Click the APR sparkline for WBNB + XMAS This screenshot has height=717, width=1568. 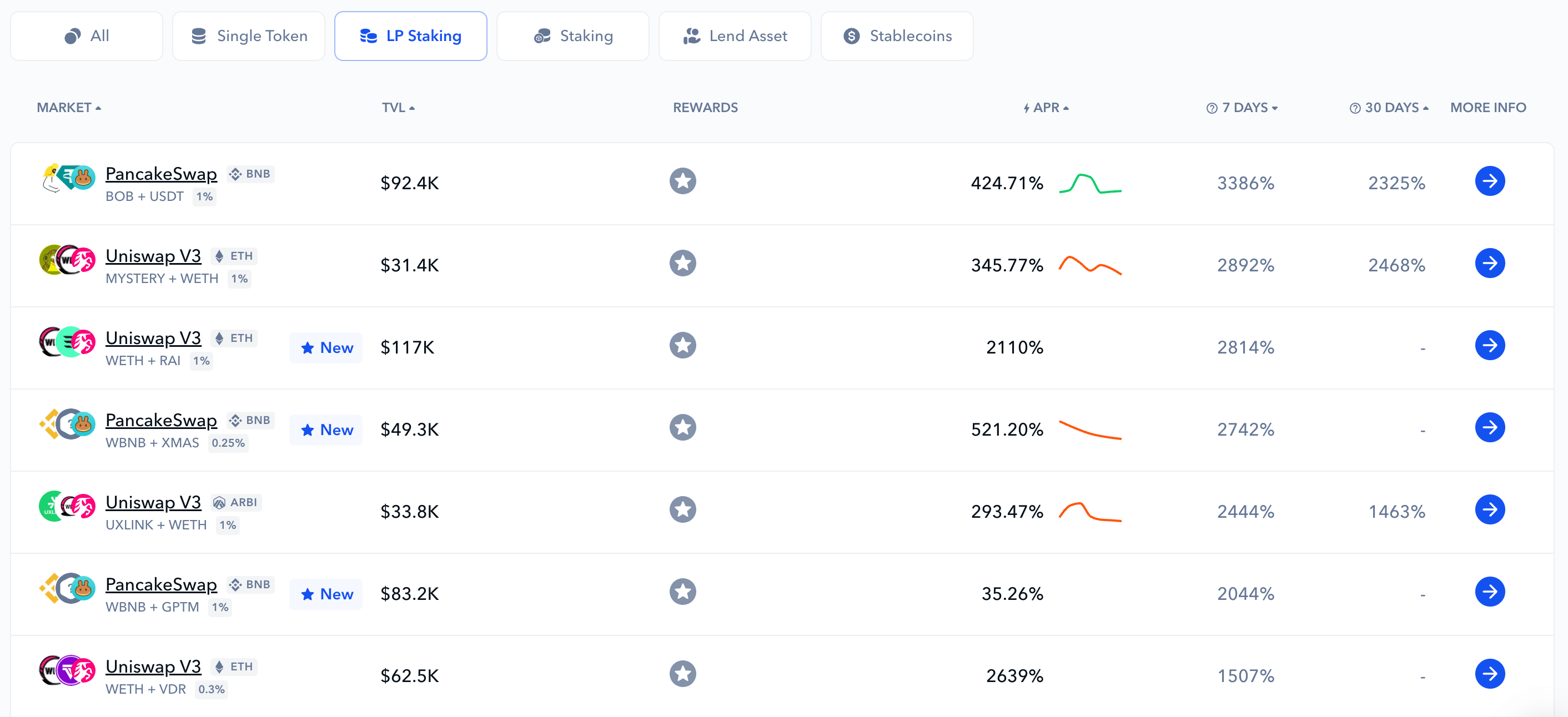1090,430
